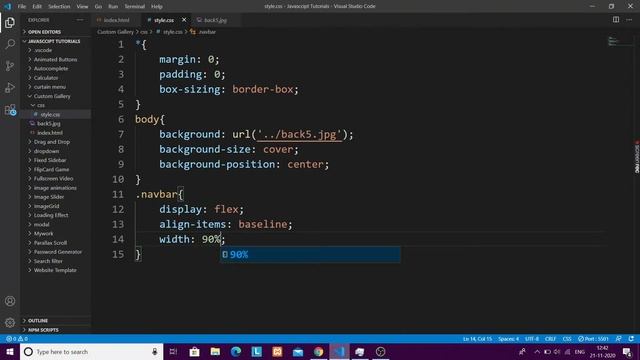
Task: Click Cortana microphone in search box
Action: click(155, 351)
